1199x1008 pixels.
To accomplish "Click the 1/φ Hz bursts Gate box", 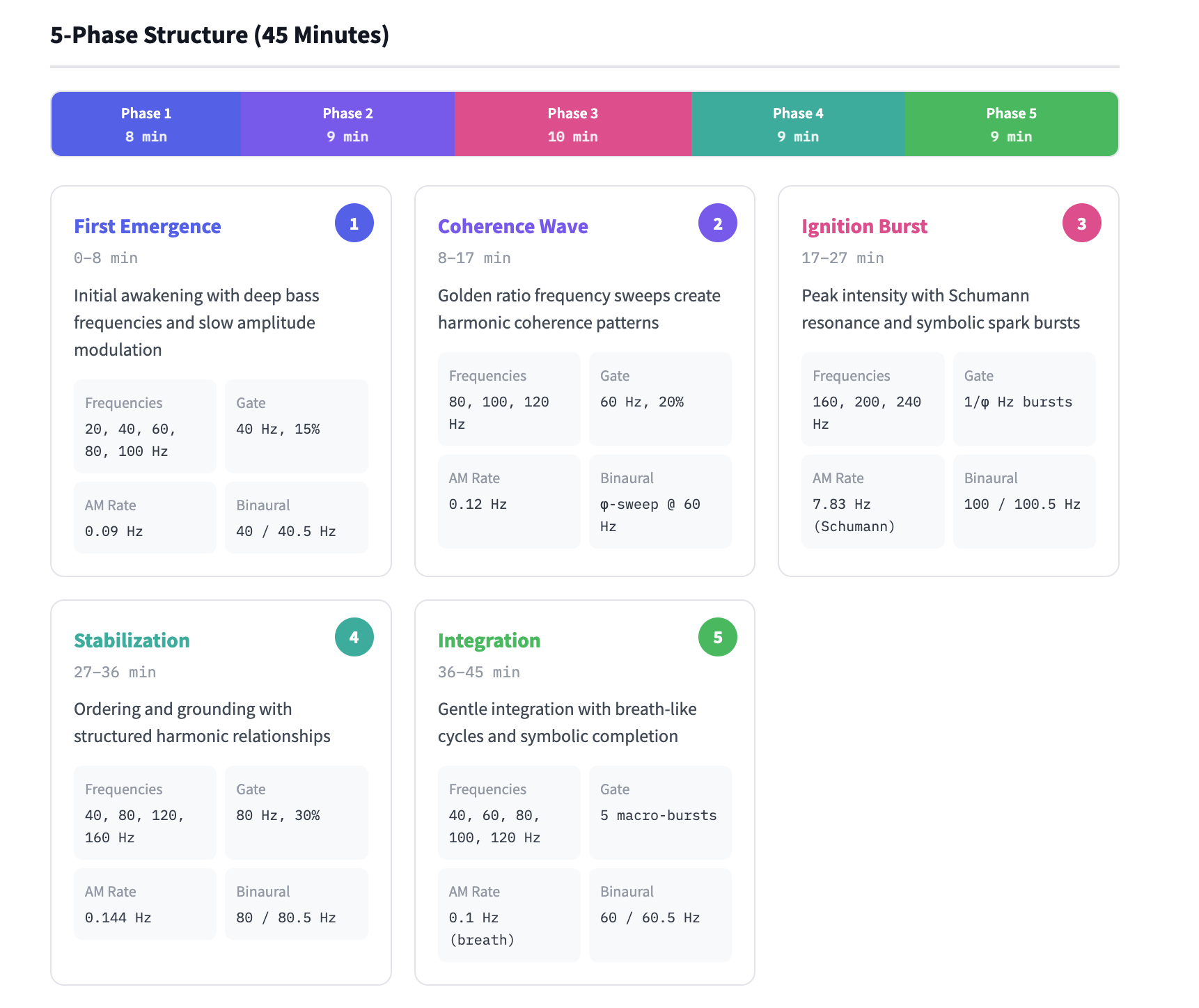I will click(x=1024, y=399).
